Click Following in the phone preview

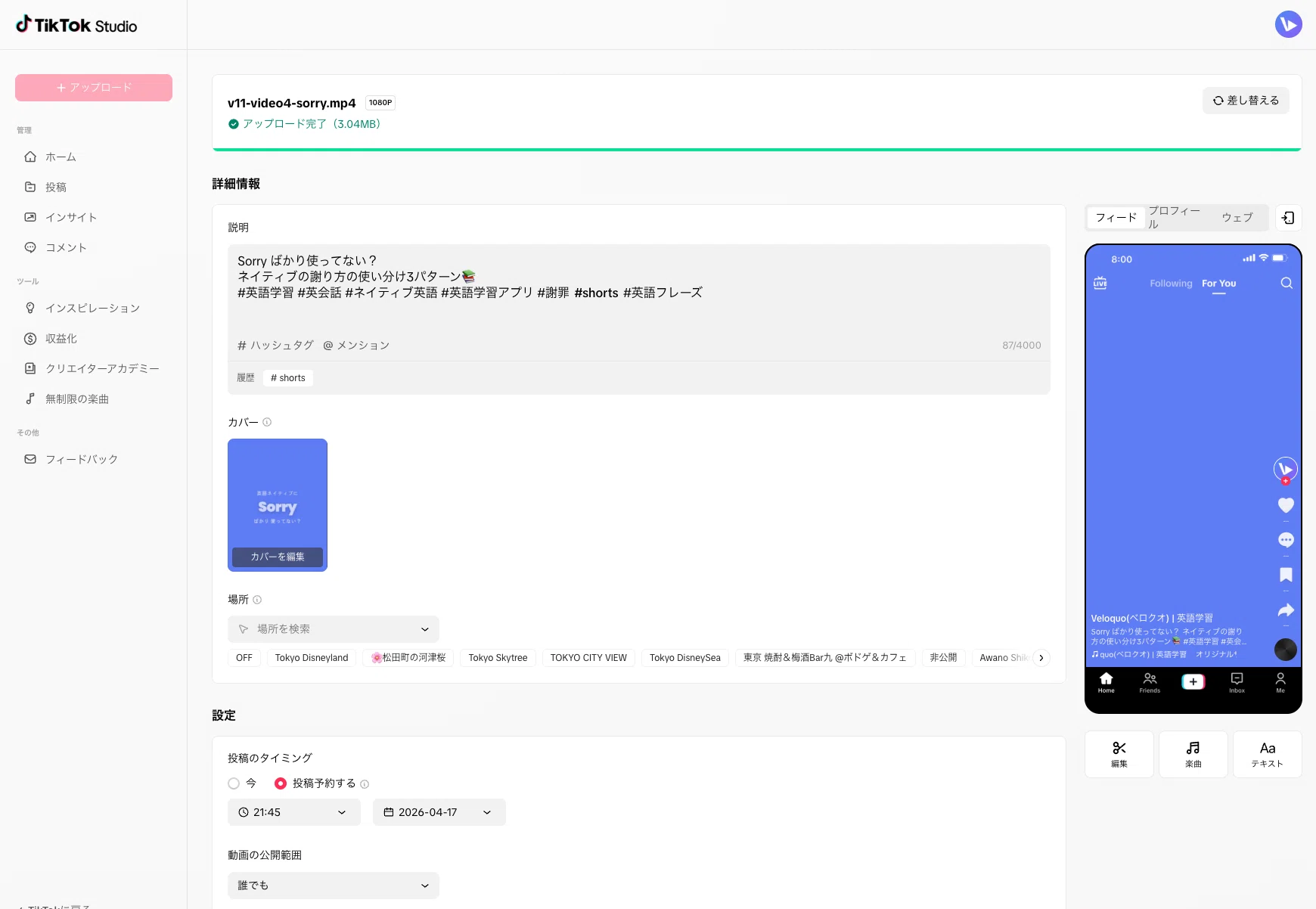point(1171,284)
